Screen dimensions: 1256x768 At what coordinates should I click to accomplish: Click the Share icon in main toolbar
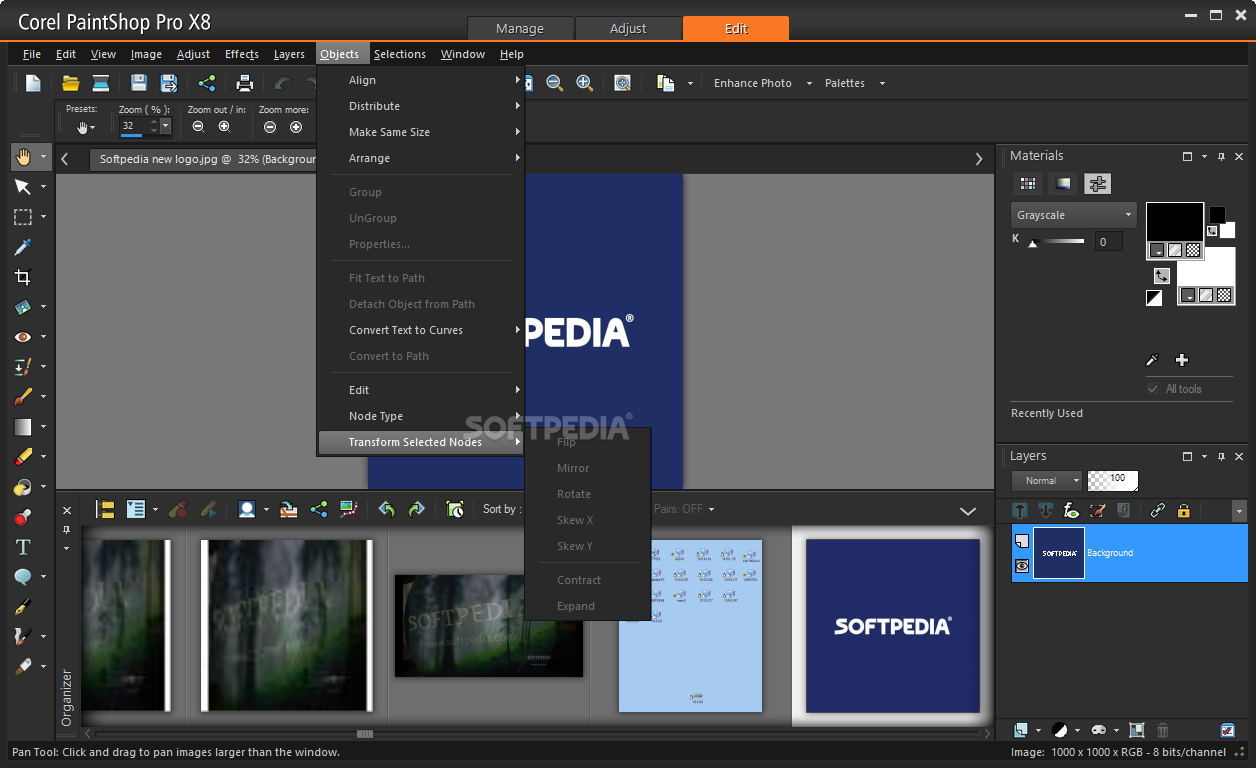[207, 83]
